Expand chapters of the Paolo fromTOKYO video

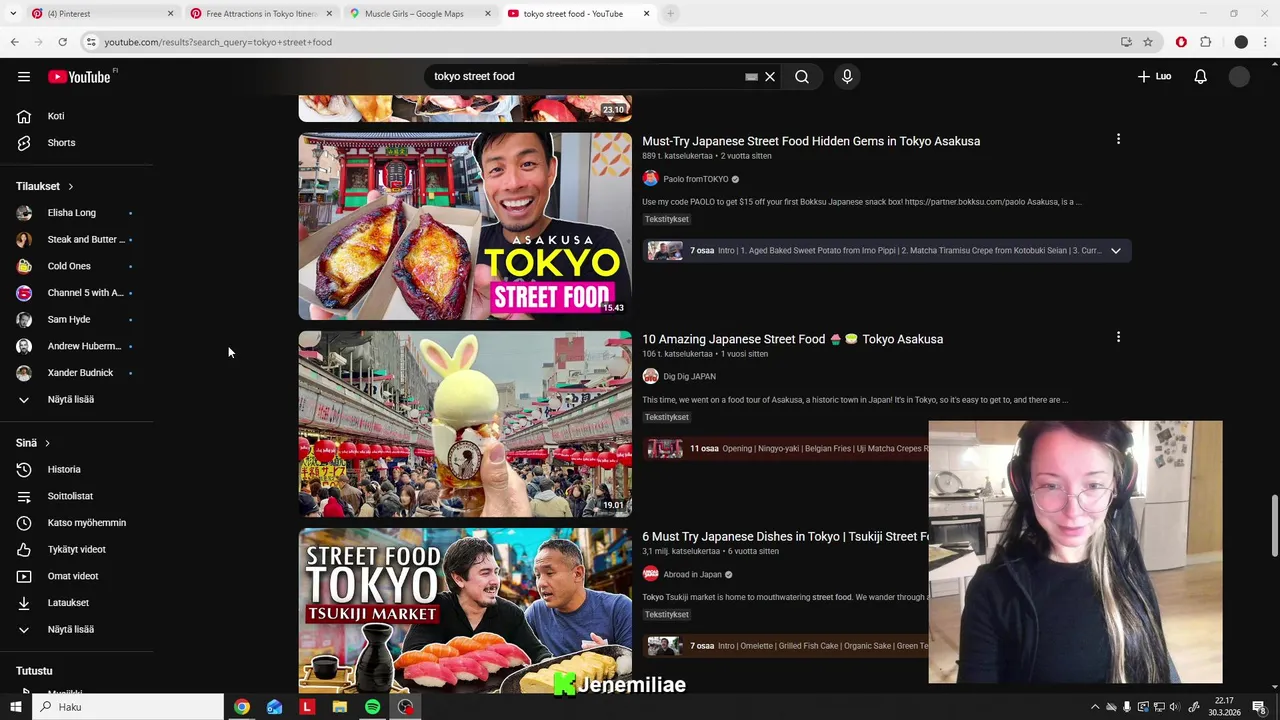(1116, 251)
